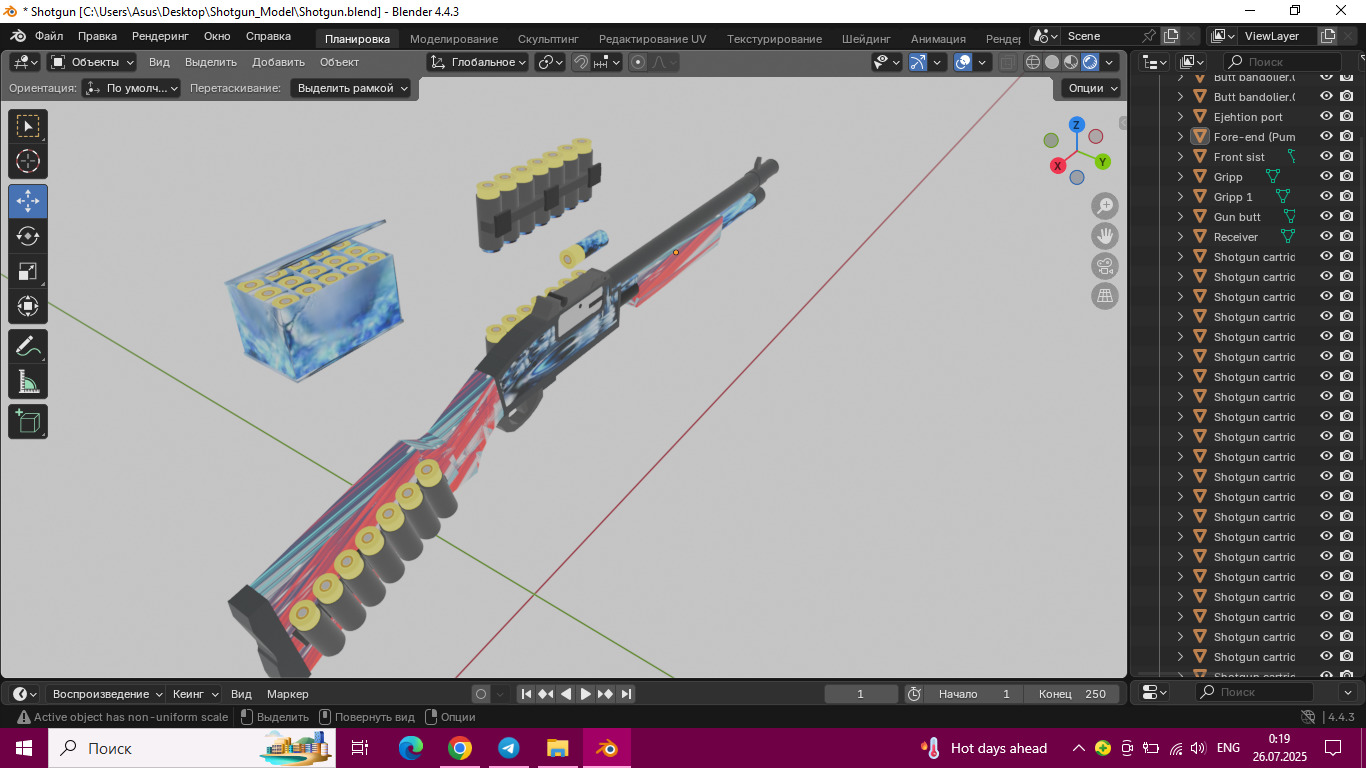Open the viewport Опции dropdown
The width and height of the screenshot is (1366, 768).
click(x=1091, y=88)
